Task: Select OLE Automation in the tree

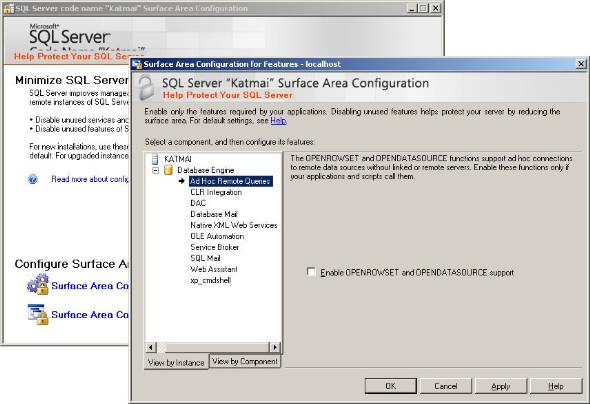Action: click(x=217, y=236)
